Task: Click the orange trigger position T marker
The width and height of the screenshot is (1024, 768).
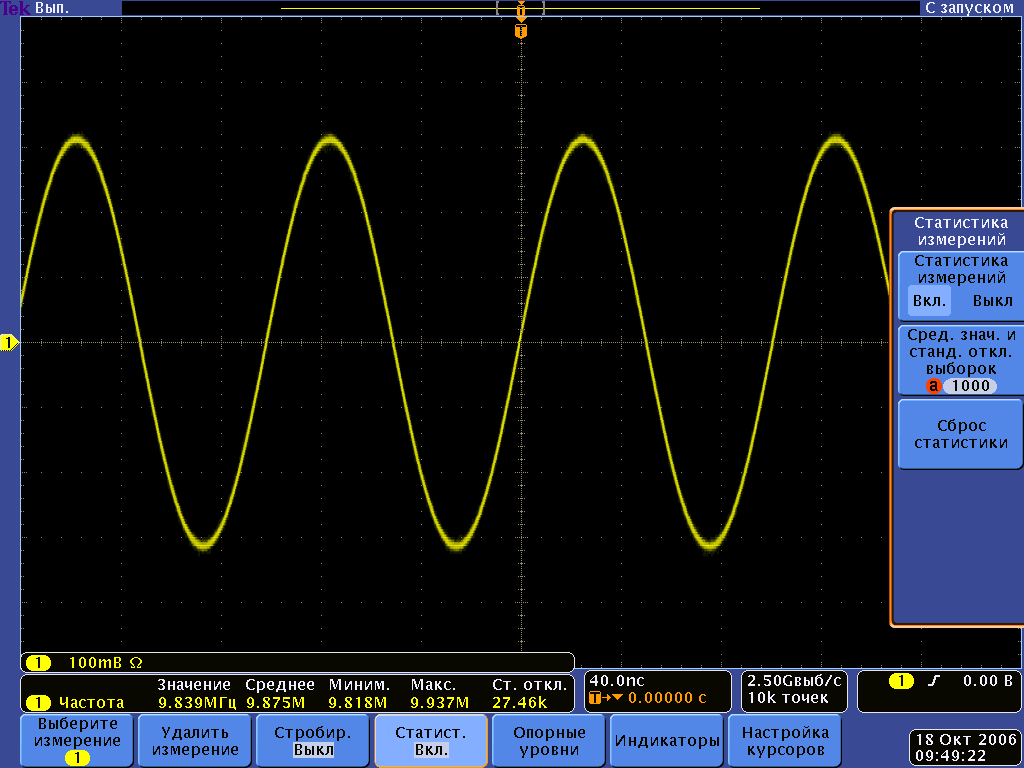Action: click(520, 31)
